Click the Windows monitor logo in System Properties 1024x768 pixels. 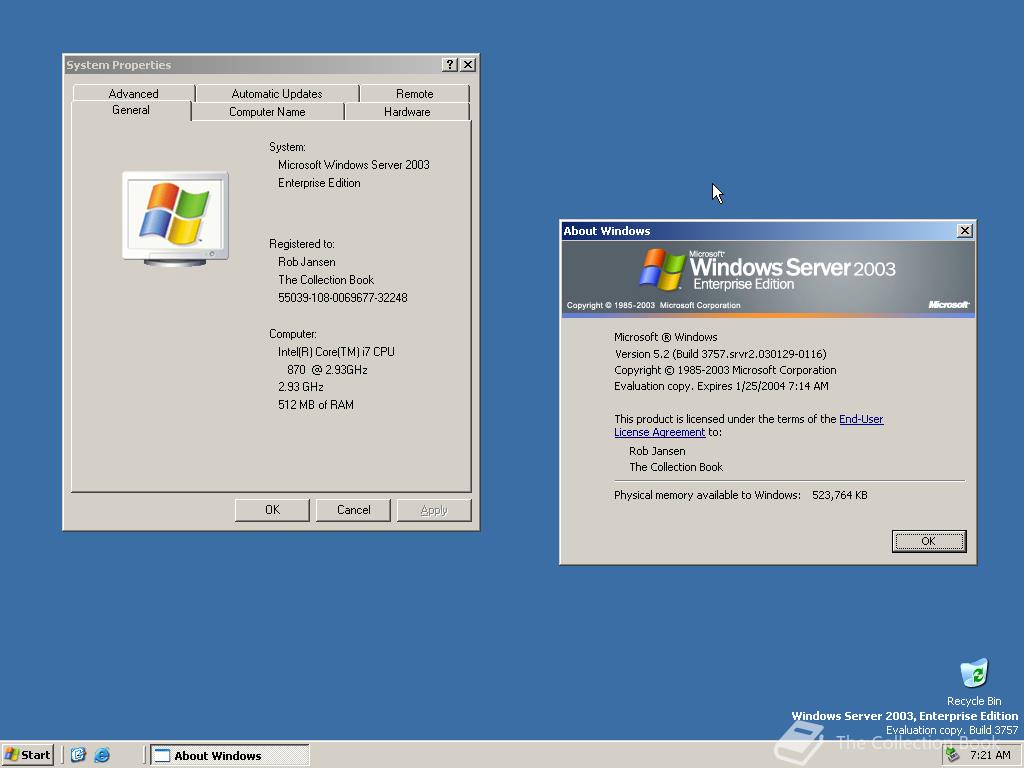point(175,218)
